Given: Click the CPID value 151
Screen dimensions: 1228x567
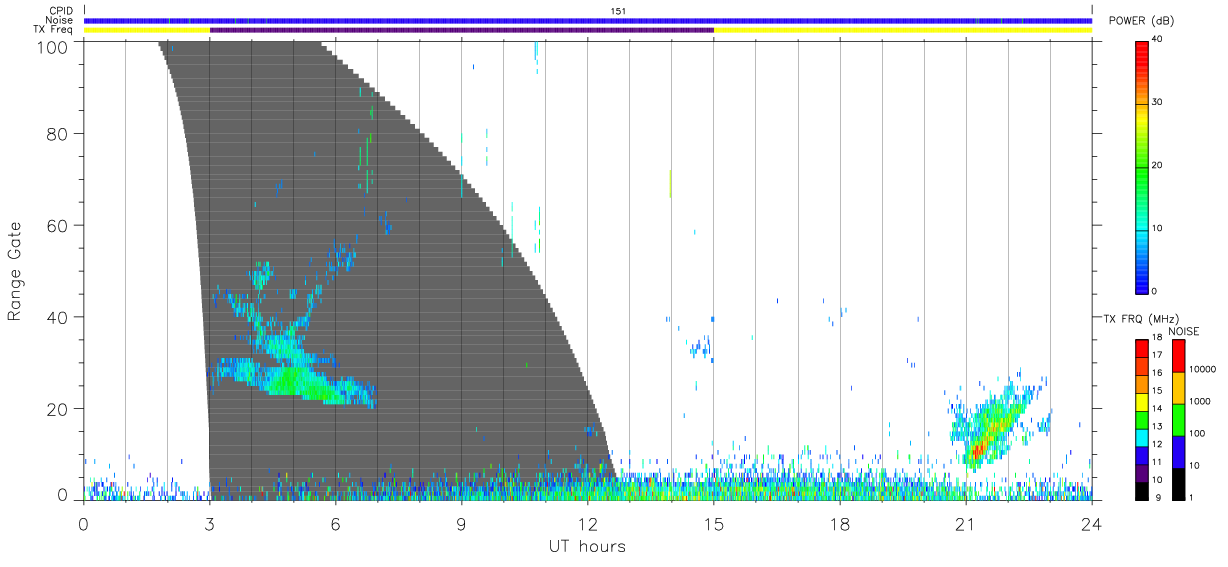Looking at the screenshot, I should pos(618,11).
